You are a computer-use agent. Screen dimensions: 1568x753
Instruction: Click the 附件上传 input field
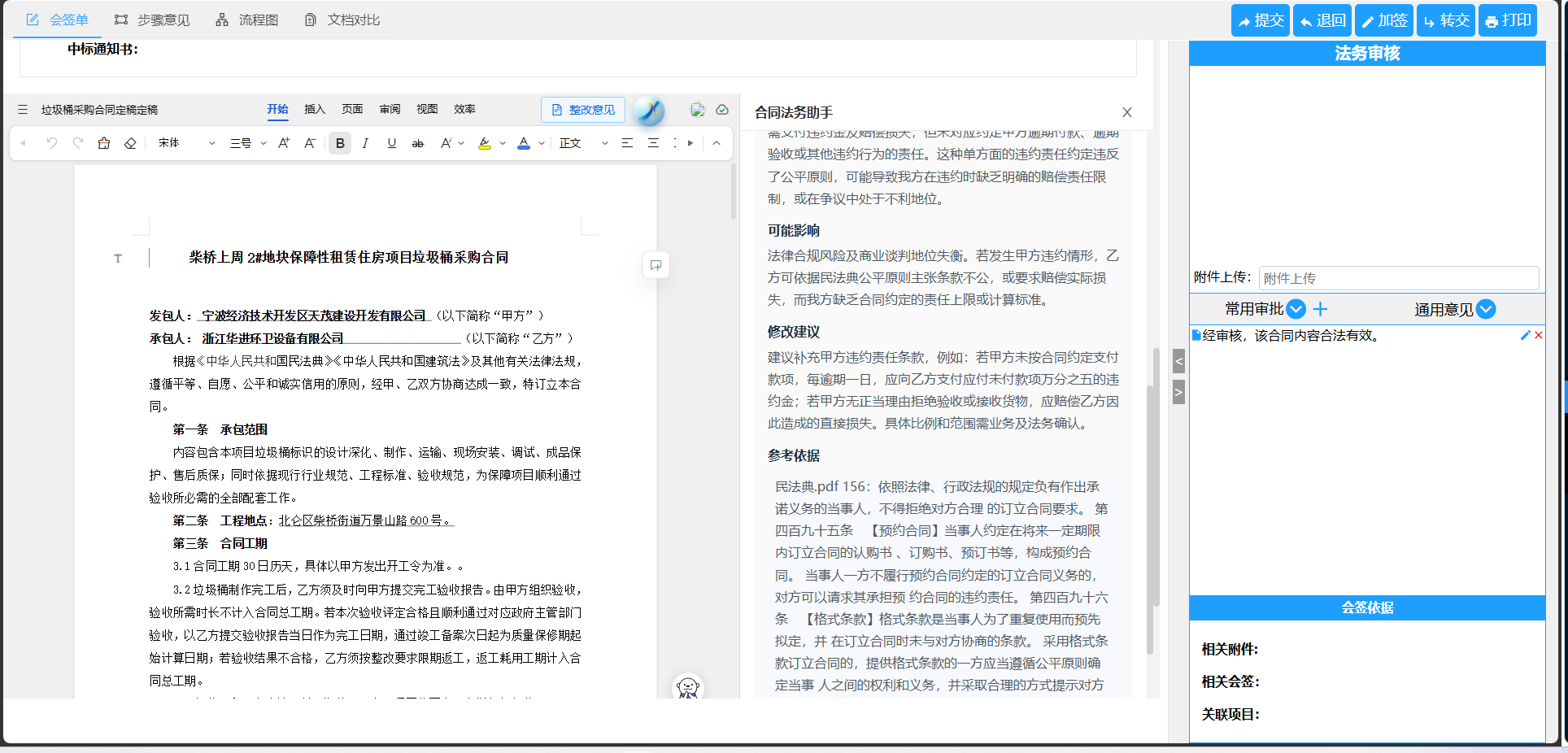coord(1399,278)
